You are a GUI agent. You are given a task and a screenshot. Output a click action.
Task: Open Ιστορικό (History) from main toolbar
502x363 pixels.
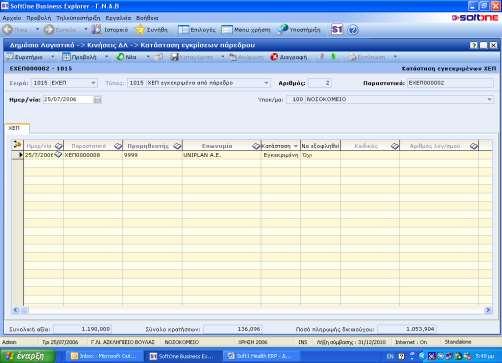(x=110, y=30)
